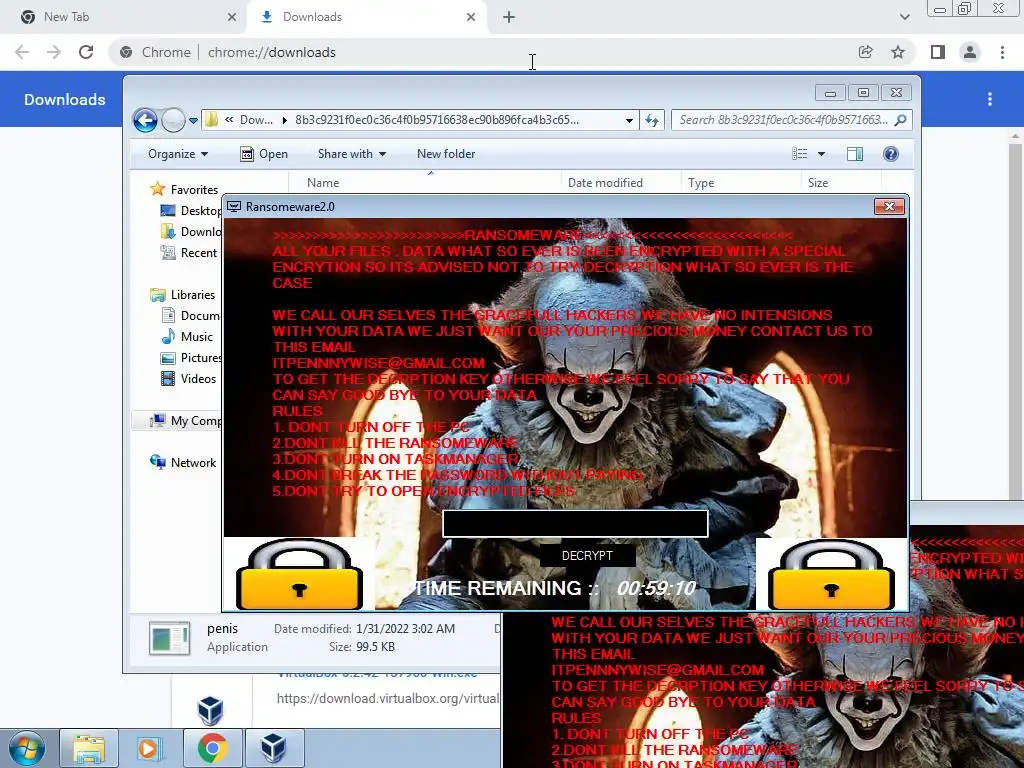Click the VirtualBox file icon in downloads list
This screenshot has width=1024, height=768.
pyautogui.click(x=210, y=711)
